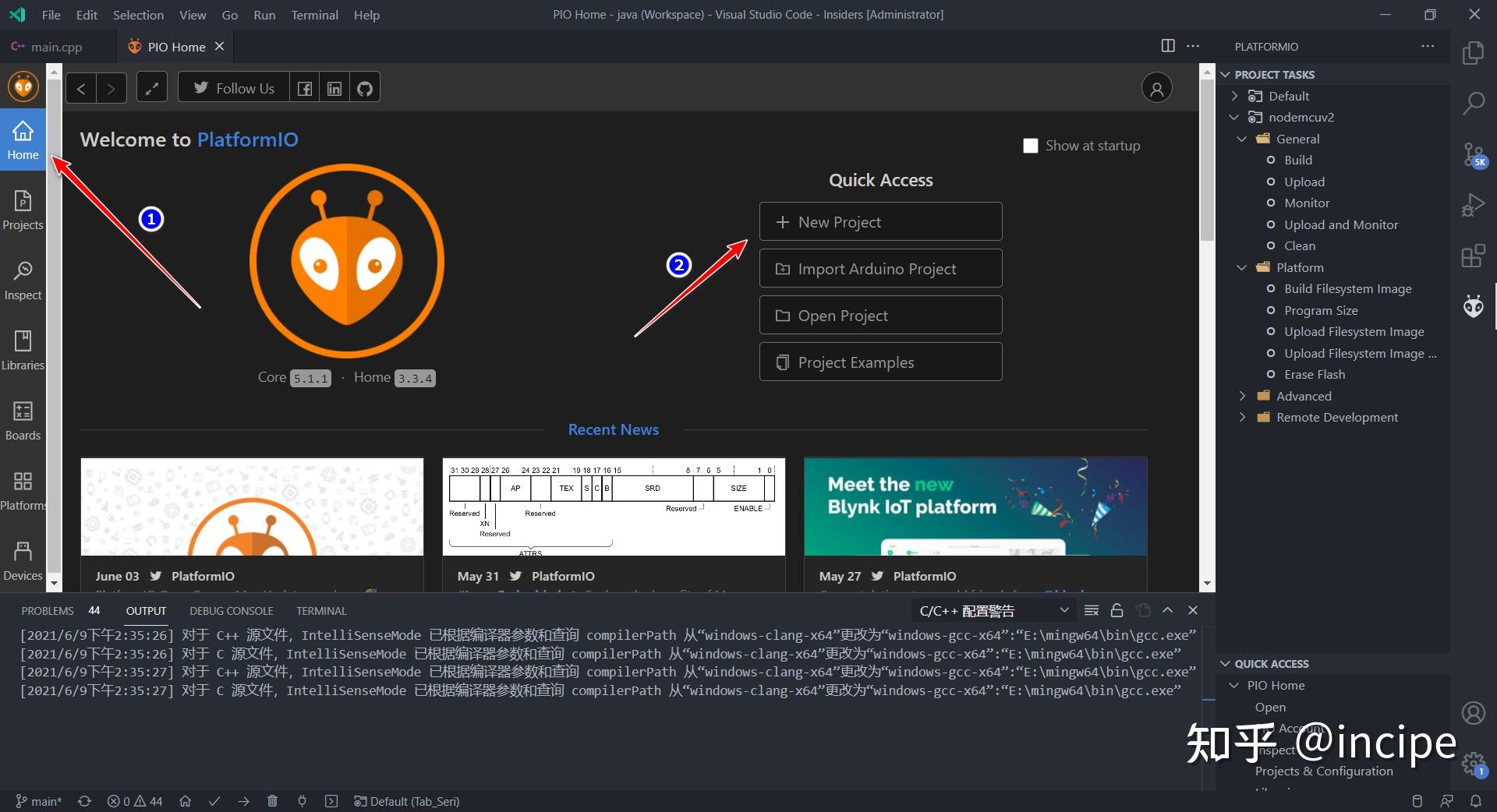Expand the Default project tasks node

pos(1234,96)
